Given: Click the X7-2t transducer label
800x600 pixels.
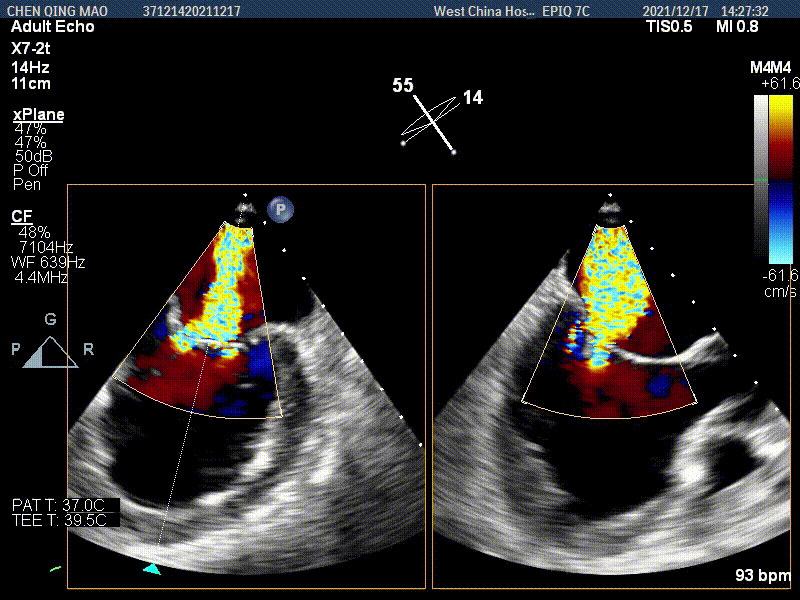Looking at the screenshot, I should click(34, 47).
